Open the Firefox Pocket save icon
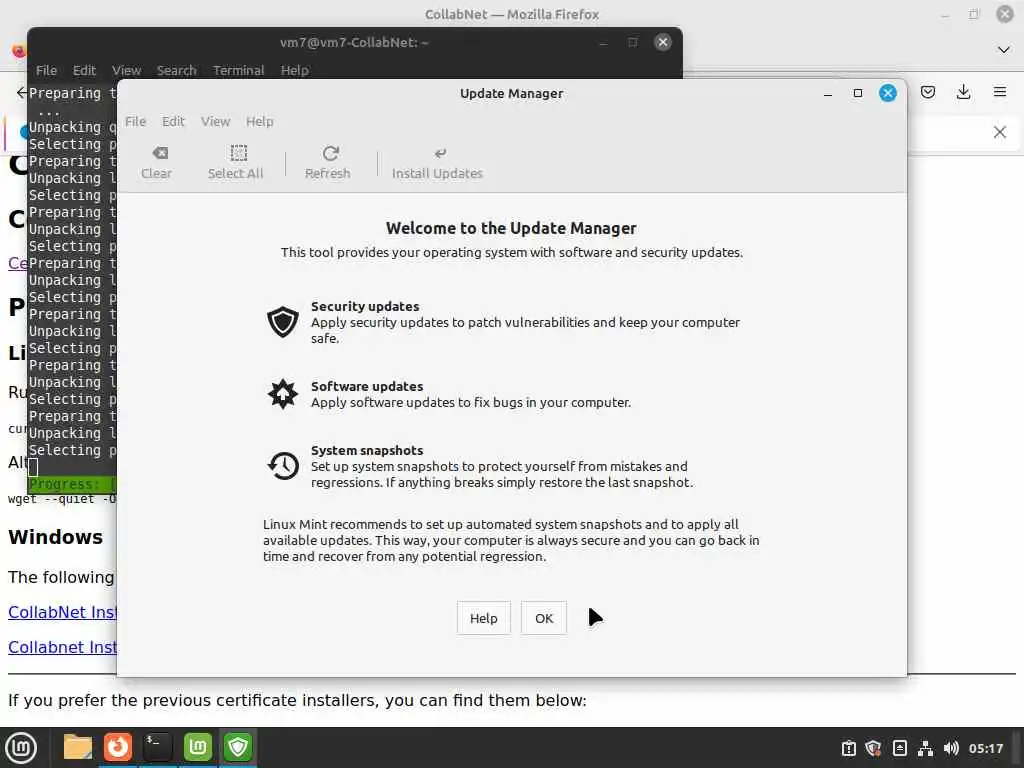 pos(928,92)
